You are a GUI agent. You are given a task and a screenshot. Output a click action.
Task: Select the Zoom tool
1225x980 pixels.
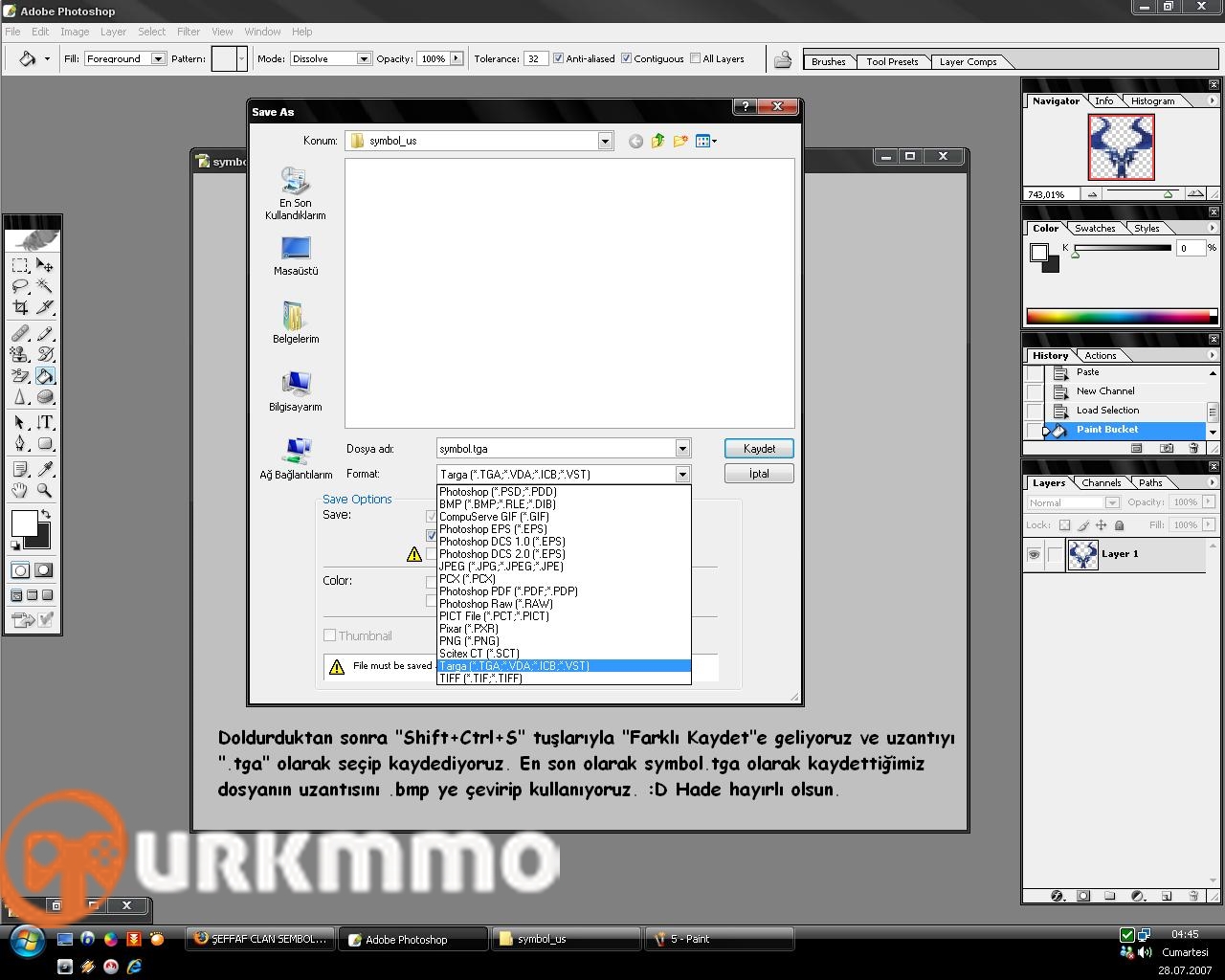44,490
